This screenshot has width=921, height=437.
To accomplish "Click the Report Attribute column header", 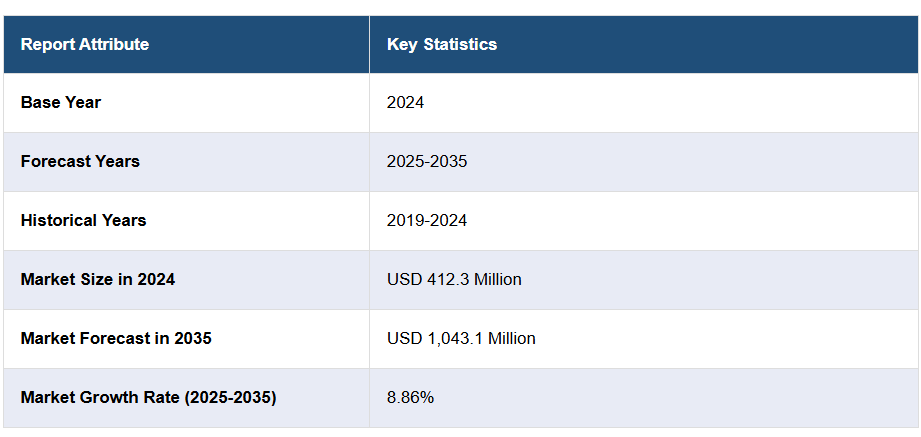I will 85,44.
